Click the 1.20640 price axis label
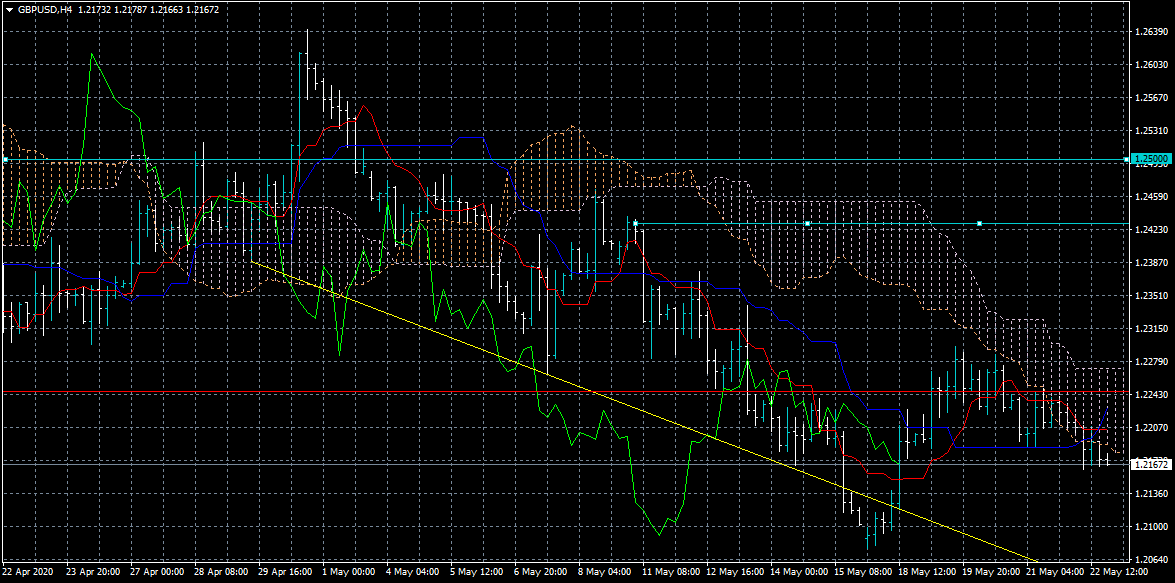The width and height of the screenshot is (1175, 583). (x=1152, y=559)
